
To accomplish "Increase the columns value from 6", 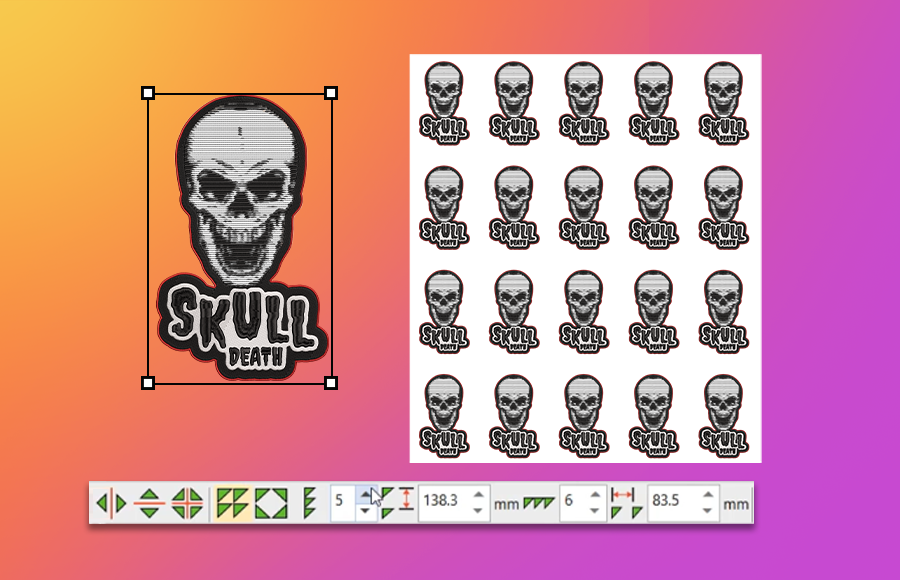I will click(x=596, y=494).
